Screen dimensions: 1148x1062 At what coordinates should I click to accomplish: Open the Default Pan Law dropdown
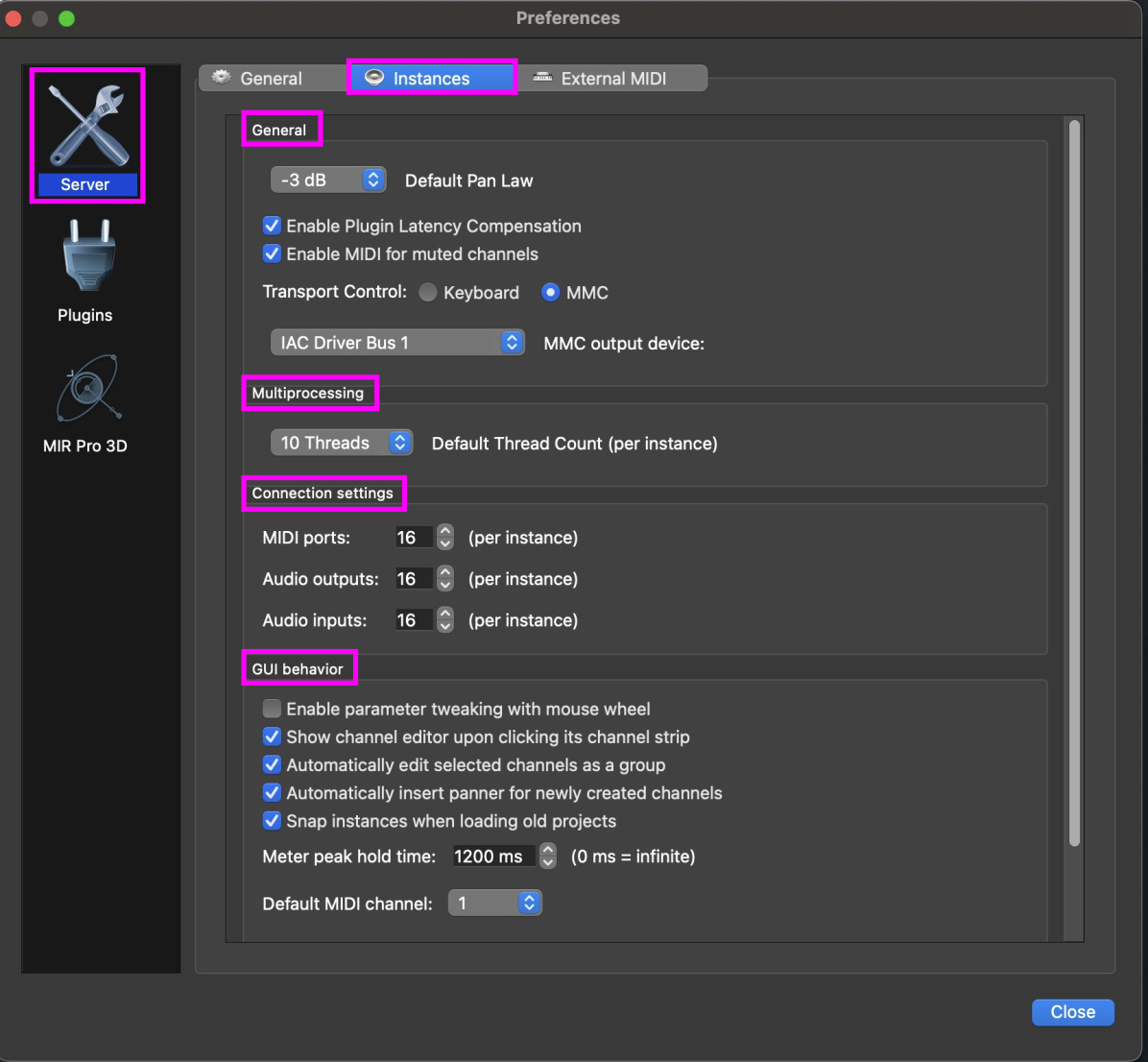click(x=328, y=181)
